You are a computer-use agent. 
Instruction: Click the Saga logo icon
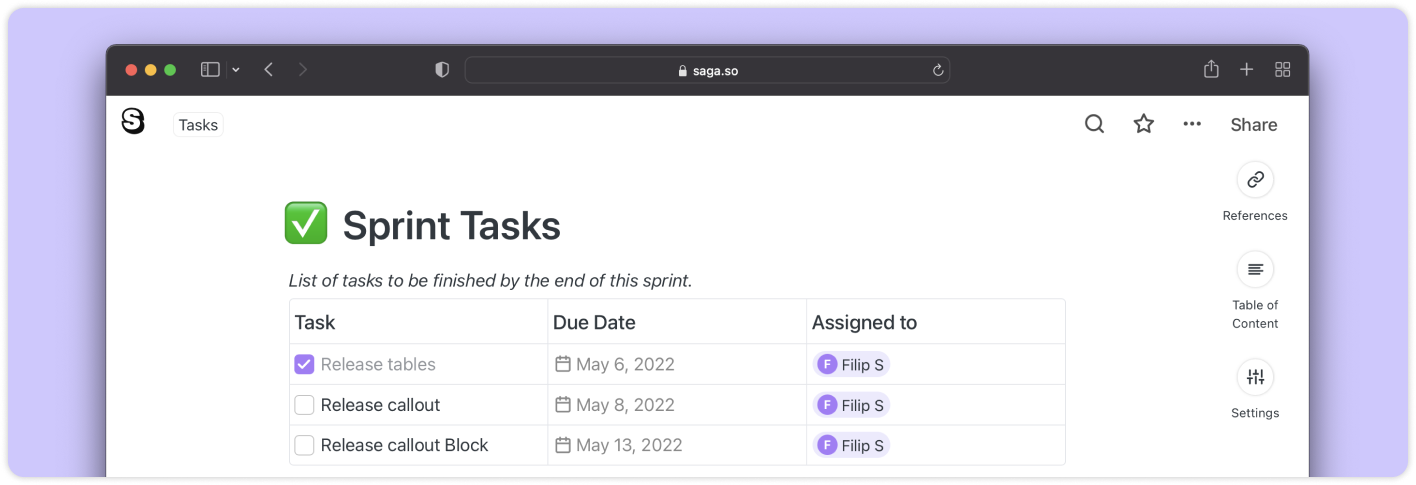click(x=133, y=122)
